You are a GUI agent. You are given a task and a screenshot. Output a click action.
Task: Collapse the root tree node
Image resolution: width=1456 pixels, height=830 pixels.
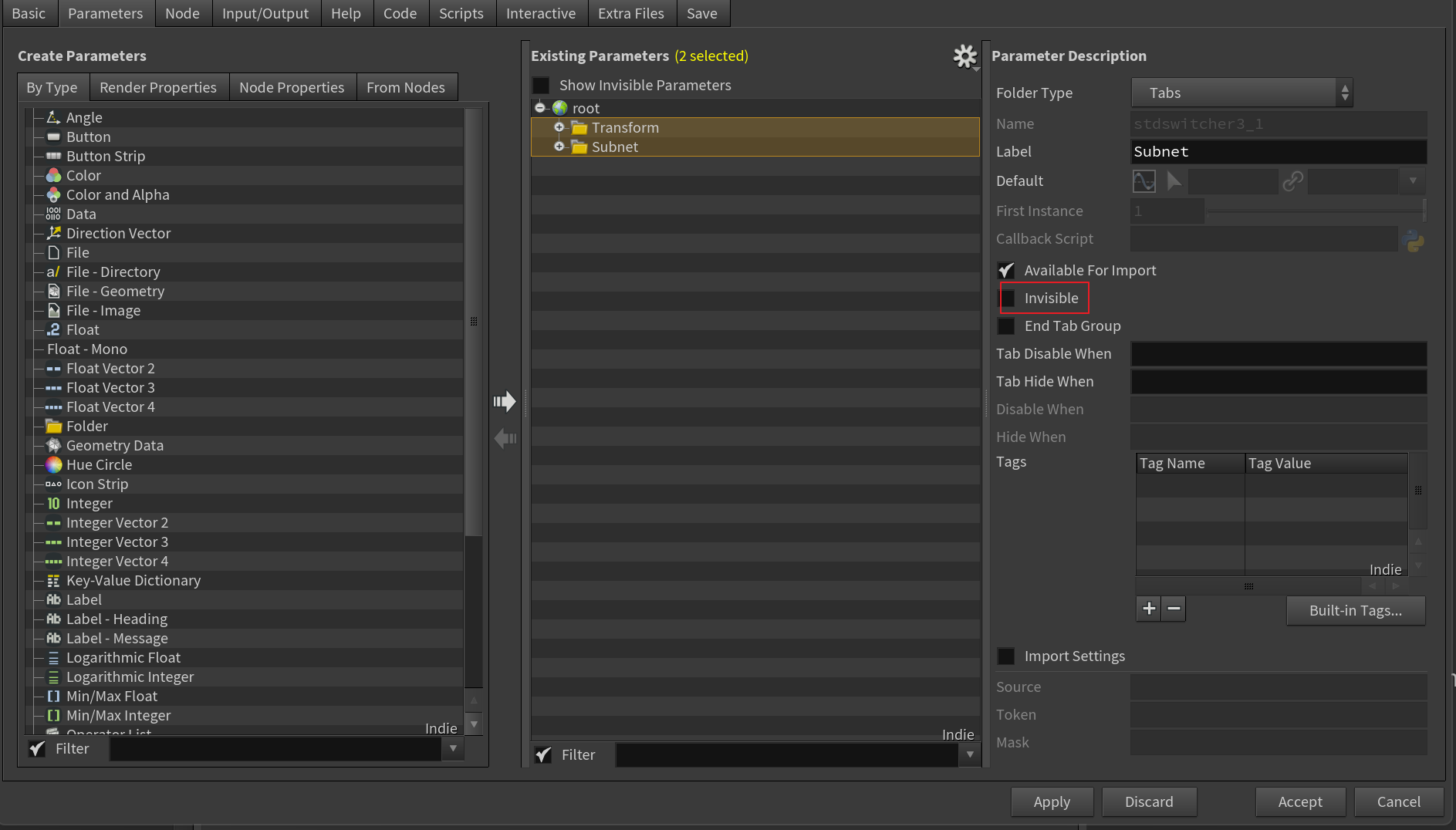tap(539, 108)
